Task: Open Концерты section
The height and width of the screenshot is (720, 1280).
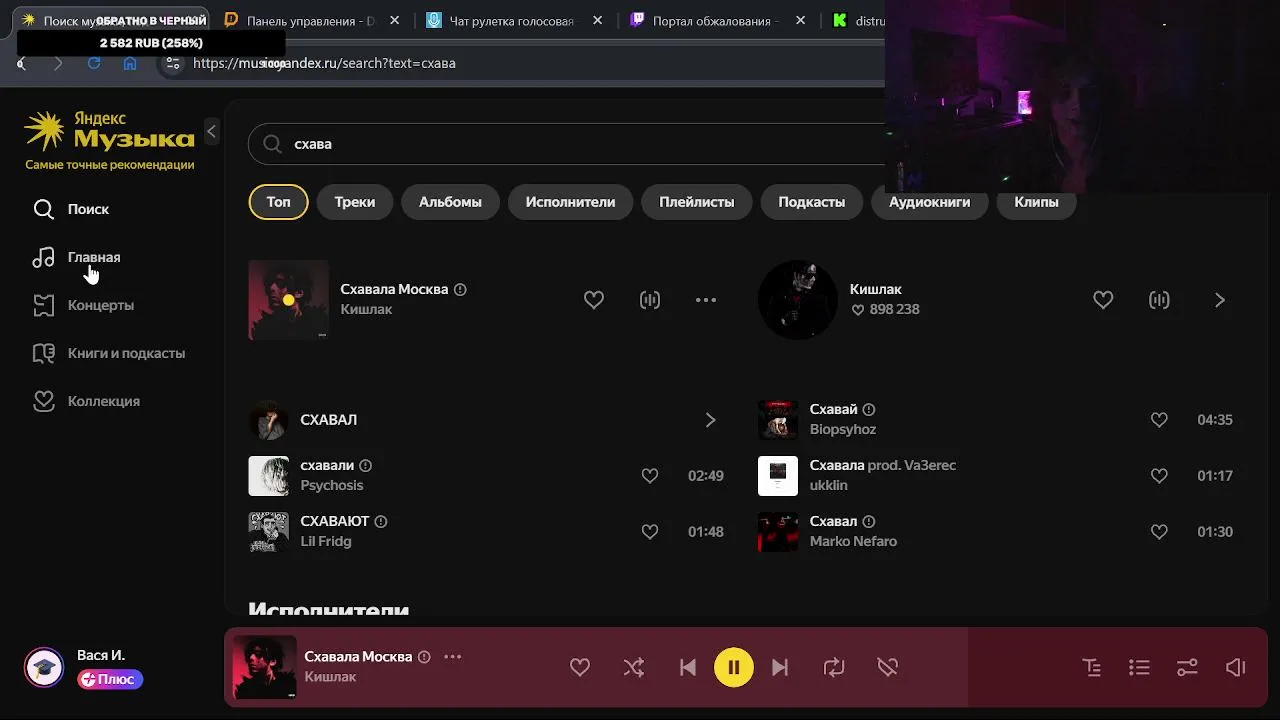Action: click(x=83, y=305)
